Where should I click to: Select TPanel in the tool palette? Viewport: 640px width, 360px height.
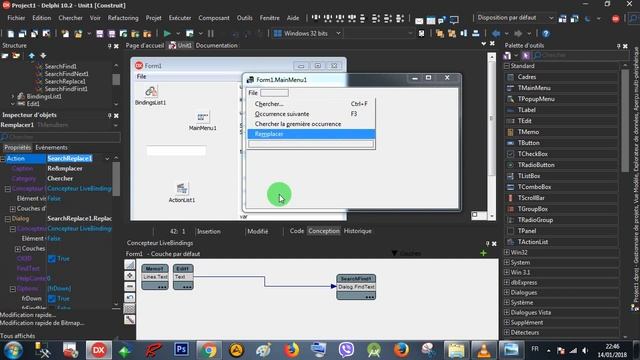click(527, 231)
